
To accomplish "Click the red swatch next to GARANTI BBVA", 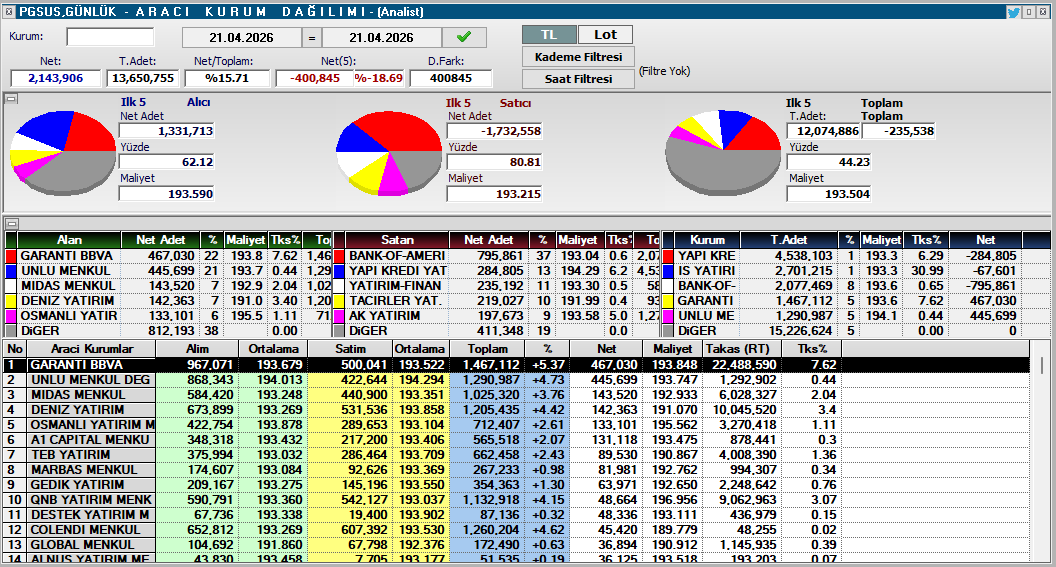I will tap(11, 256).
